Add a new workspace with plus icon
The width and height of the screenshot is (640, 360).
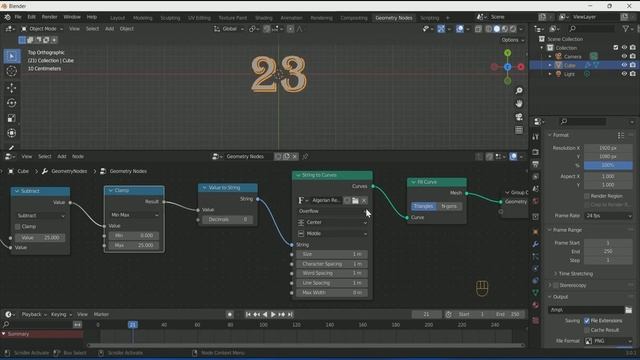click(448, 18)
